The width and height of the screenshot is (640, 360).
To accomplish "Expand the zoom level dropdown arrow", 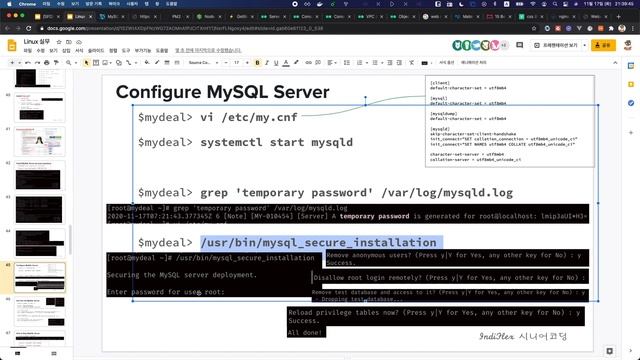I will pos(76,63).
